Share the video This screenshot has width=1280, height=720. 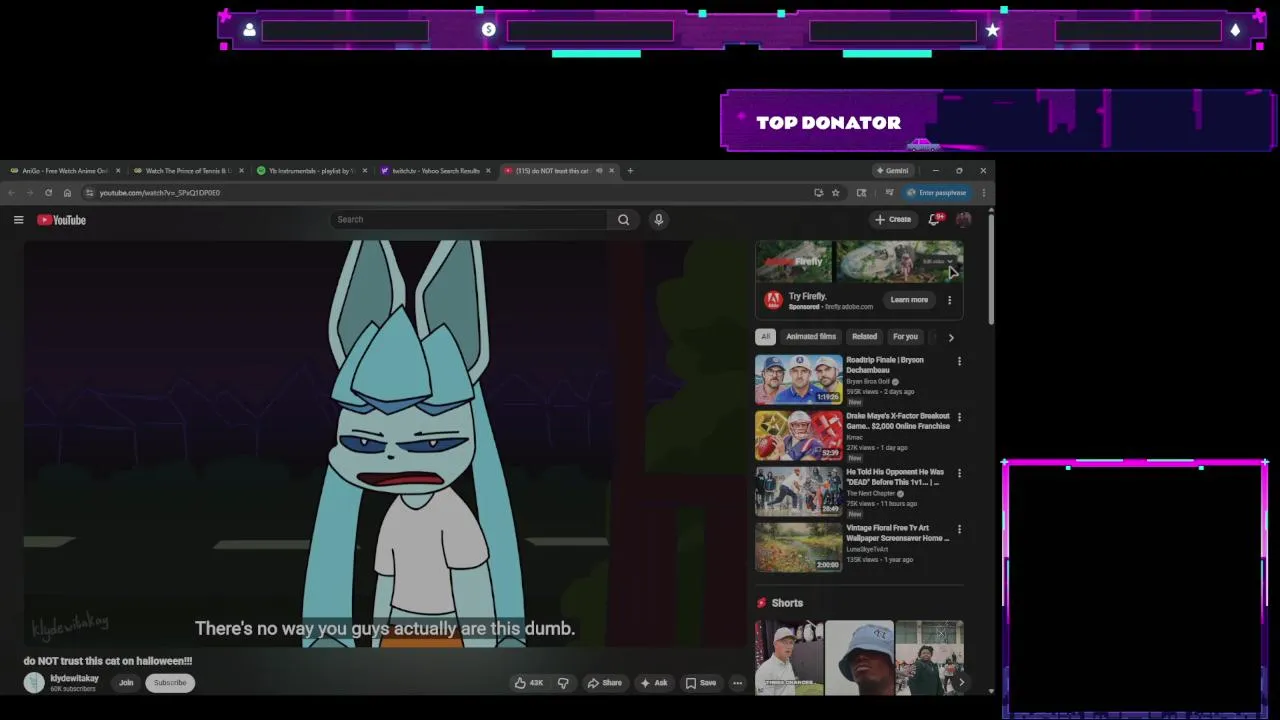click(x=604, y=683)
